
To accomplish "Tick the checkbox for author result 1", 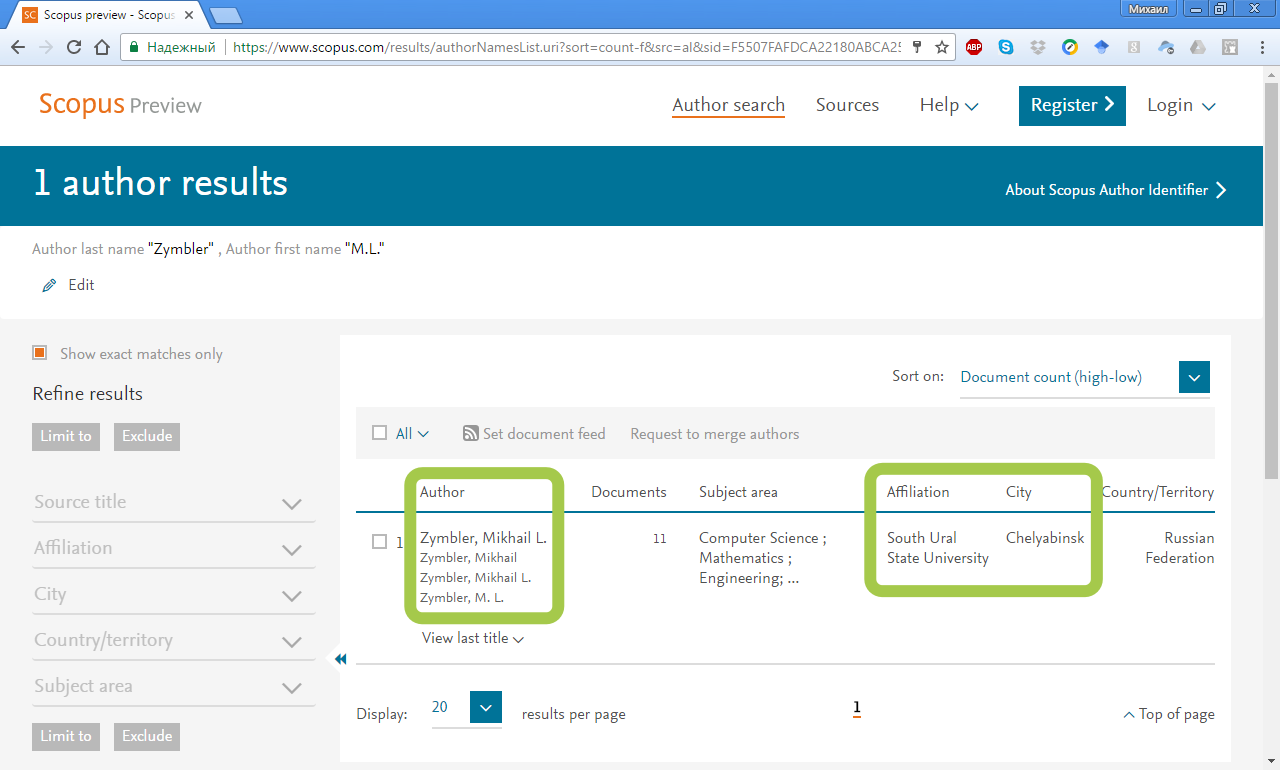I will [x=380, y=542].
